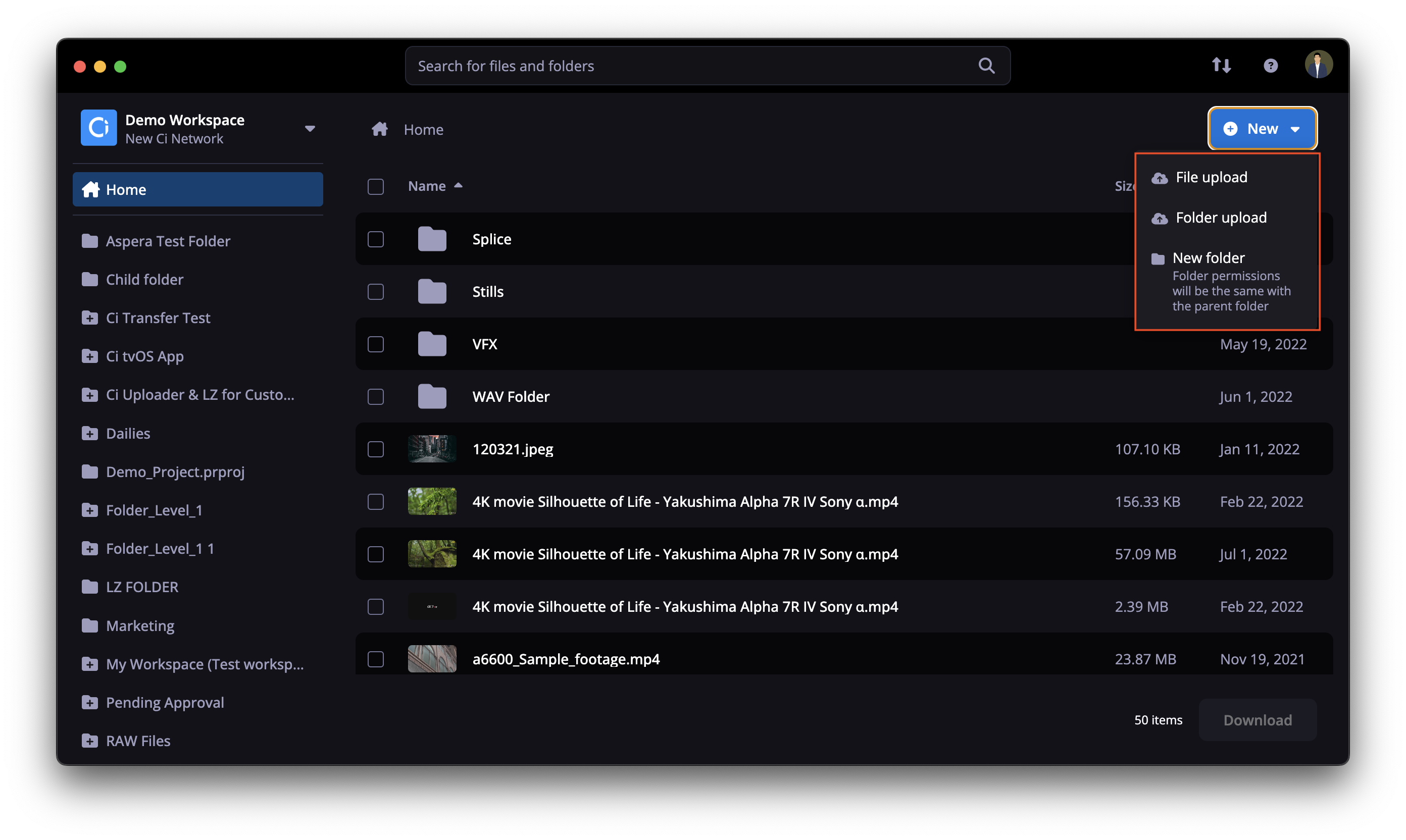This screenshot has width=1406, height=840.
Task: Choose Folder upload from New menu
Action: click(1227, 218)
